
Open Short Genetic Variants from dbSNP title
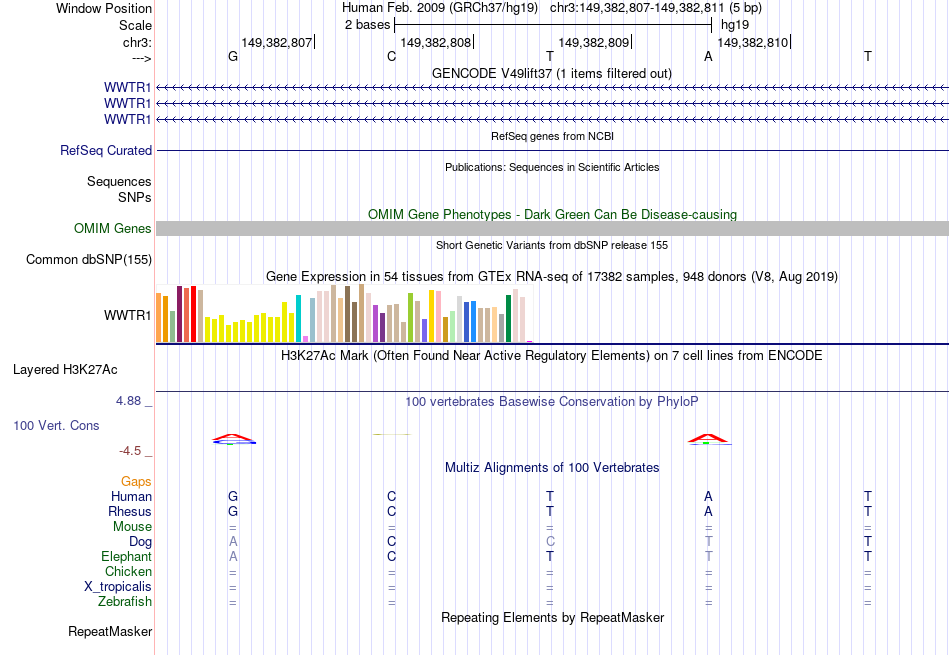[552, 245]
